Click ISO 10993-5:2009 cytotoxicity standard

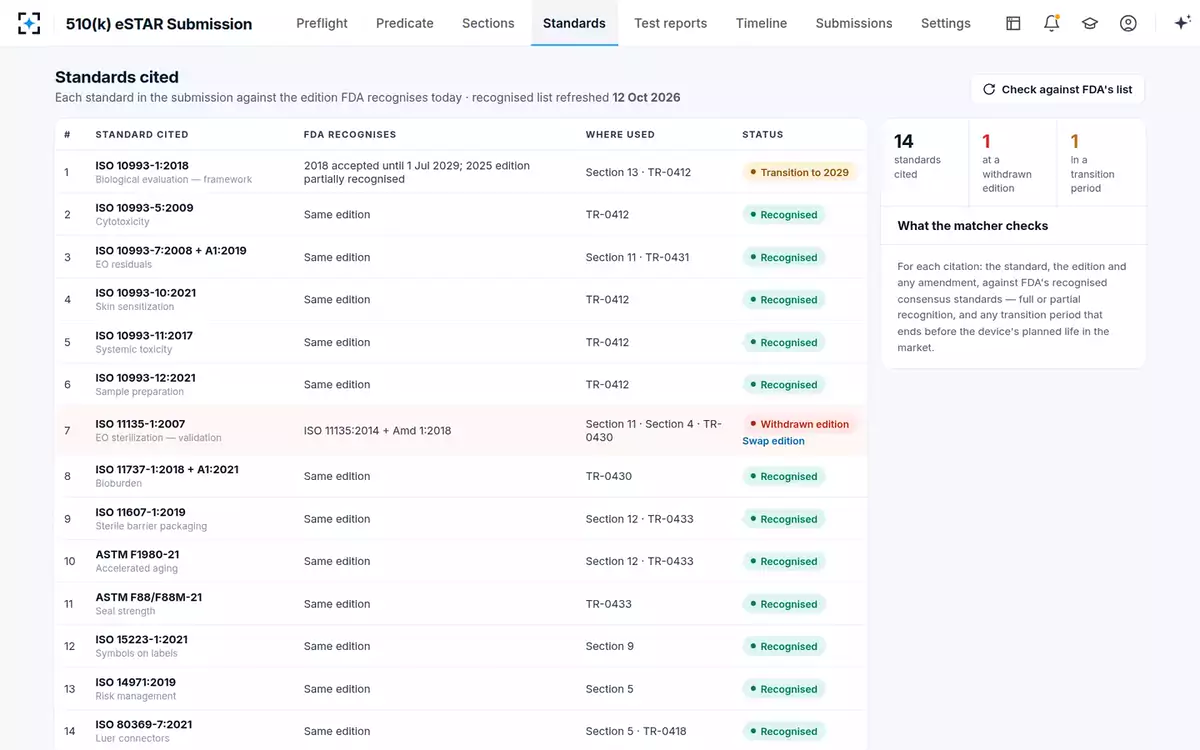pos(144,208)
